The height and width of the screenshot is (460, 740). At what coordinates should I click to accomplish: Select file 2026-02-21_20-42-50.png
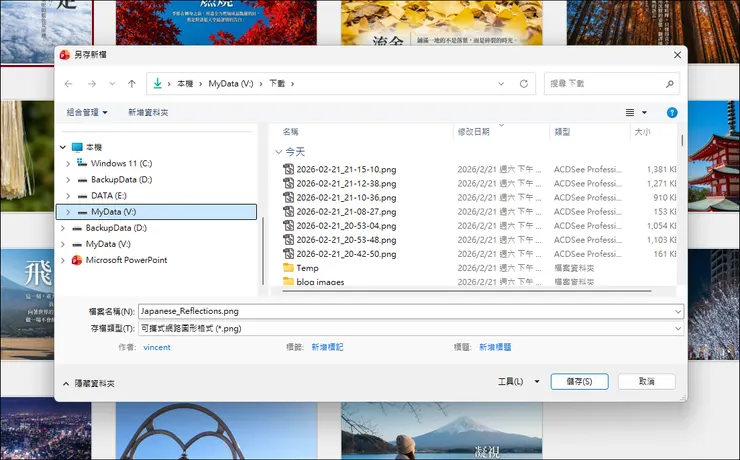point(346,254)
